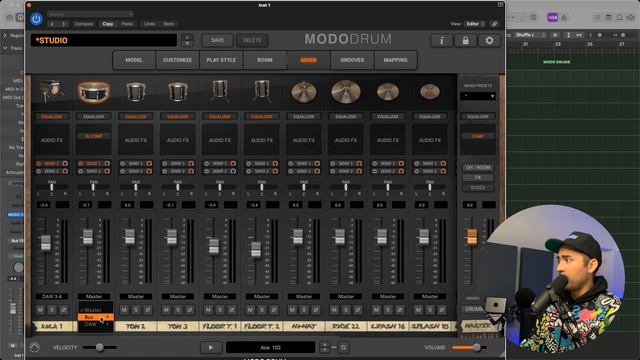Click the padlock lock icon
640x360 pixels.
465,40
